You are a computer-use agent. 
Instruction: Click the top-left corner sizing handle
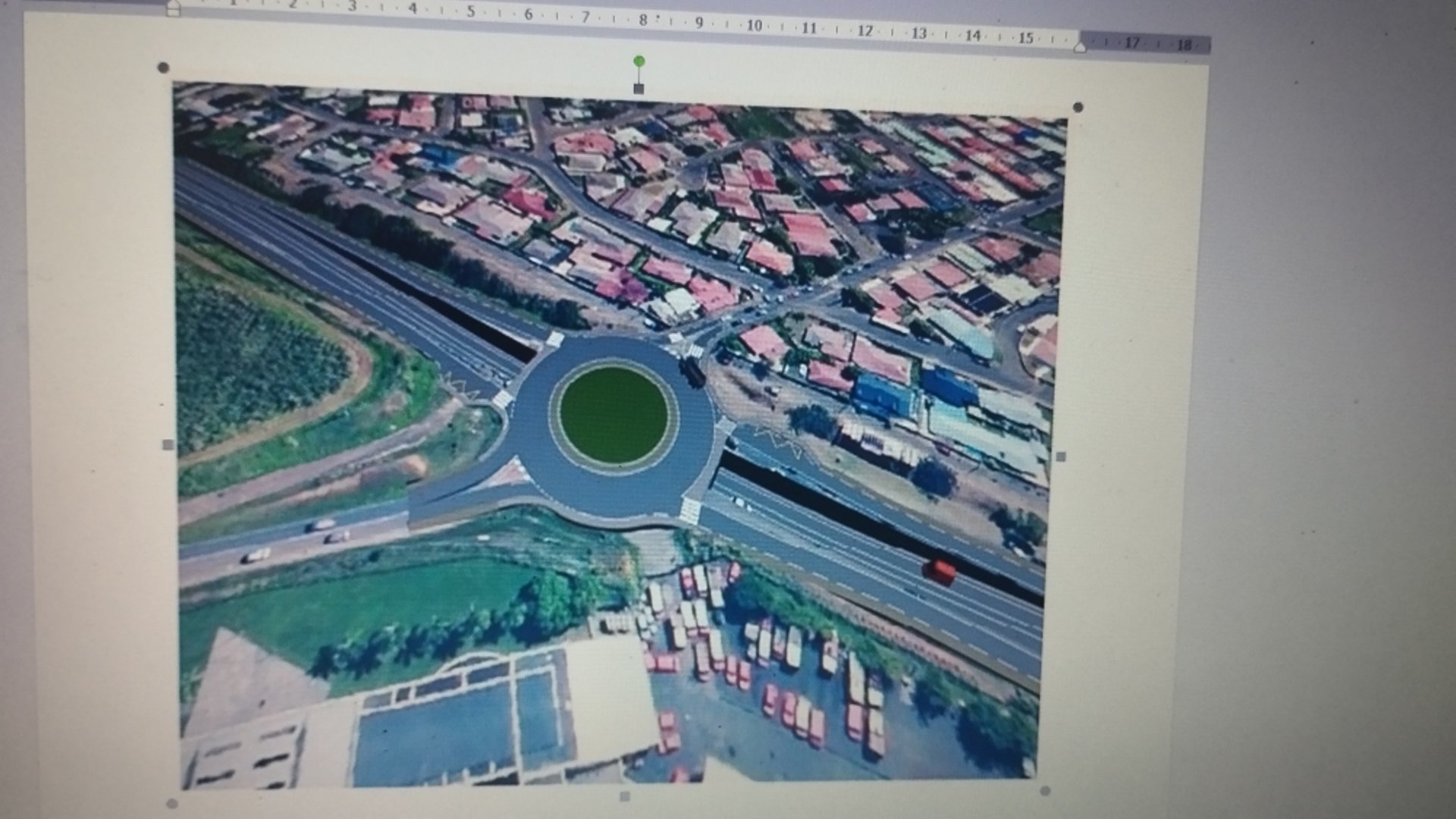[x=162, y=67]
